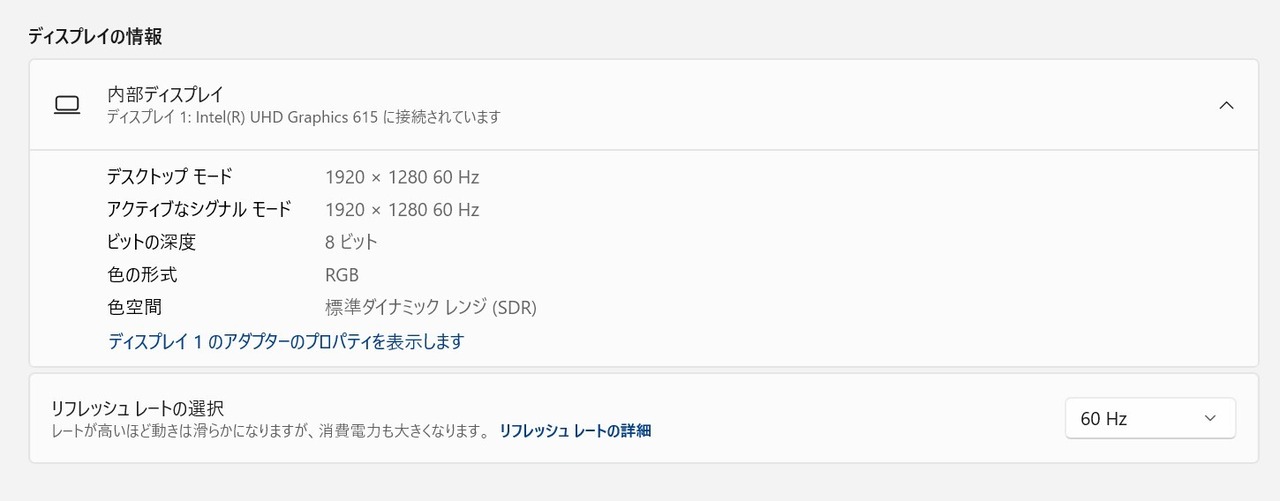Click the 内部ディスプレイ header title
Screen dimensions: 1280x501
[x=166, y=95]
